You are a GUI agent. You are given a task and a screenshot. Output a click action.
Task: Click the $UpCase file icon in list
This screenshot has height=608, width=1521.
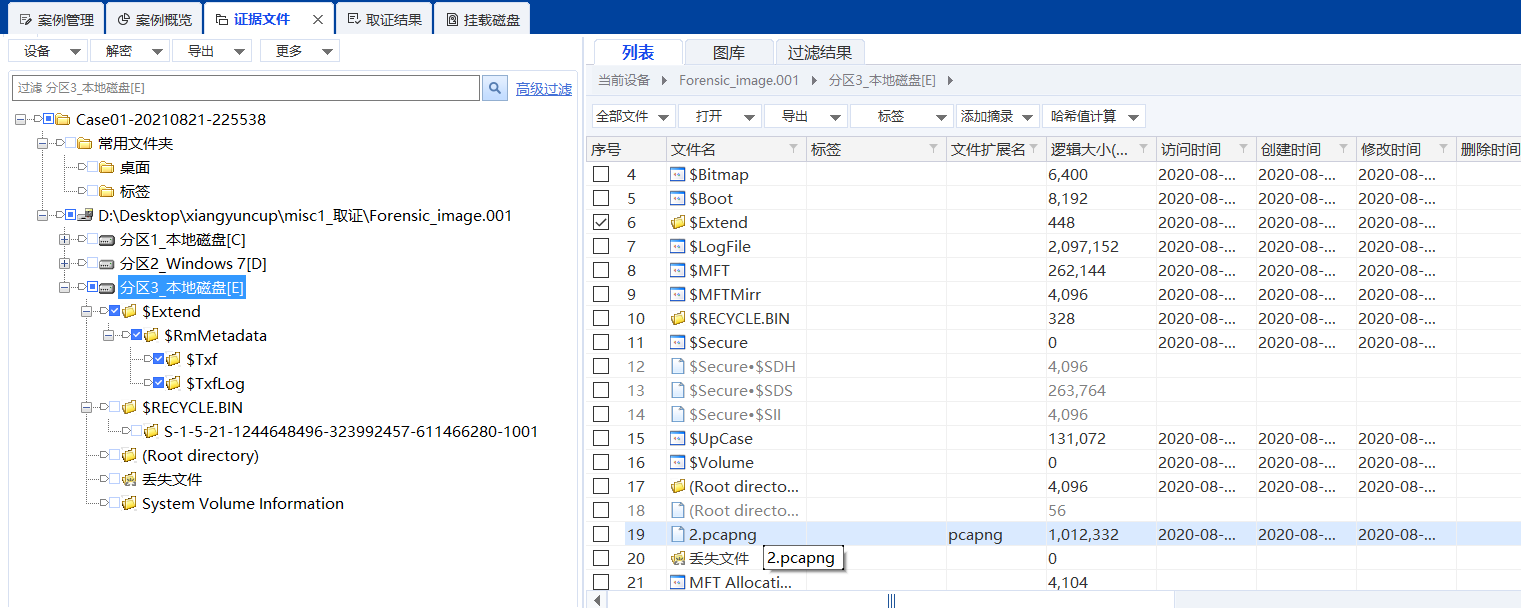click(x=678, y=438)
